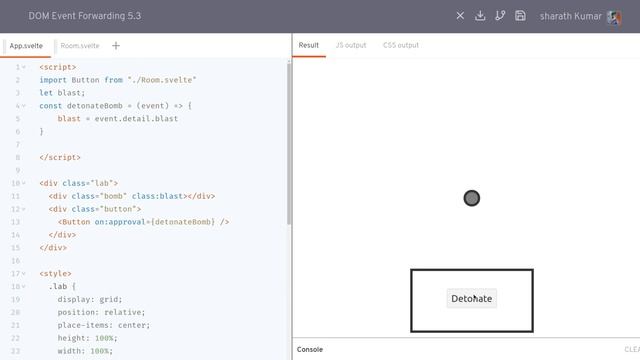
Task: Collapse the lab div fold on line 10
Action: 24,183
